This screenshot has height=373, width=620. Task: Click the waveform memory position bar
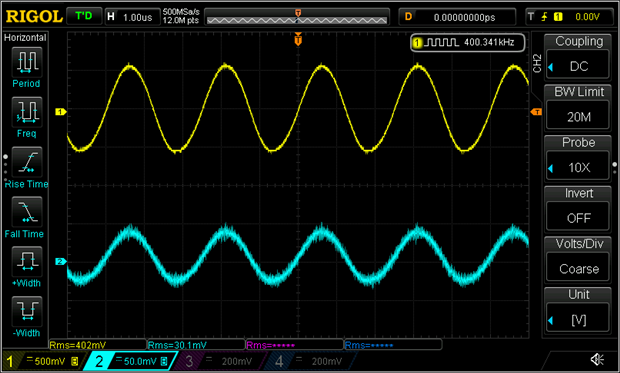297,17
